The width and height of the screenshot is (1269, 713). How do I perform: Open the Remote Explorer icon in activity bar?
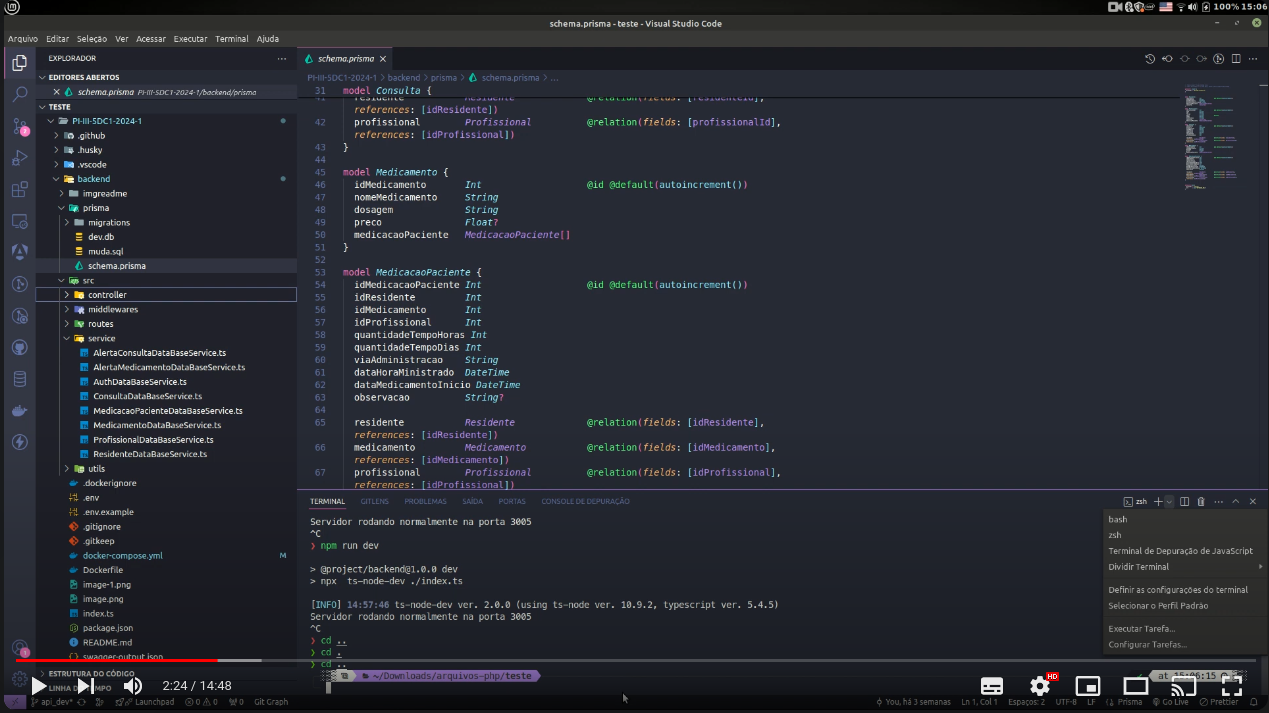(19, 221)
